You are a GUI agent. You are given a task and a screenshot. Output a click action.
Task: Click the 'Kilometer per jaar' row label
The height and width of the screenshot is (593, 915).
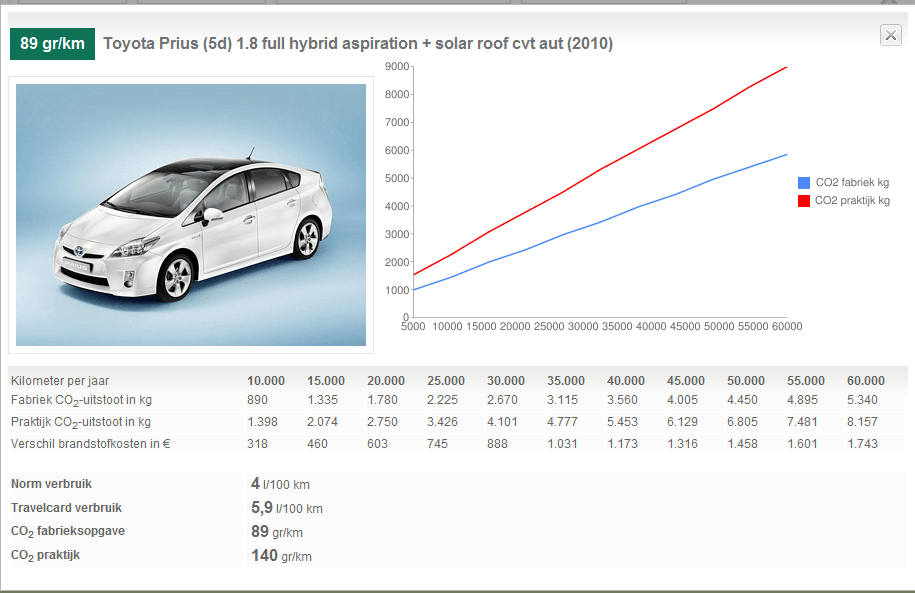[60, 381]
